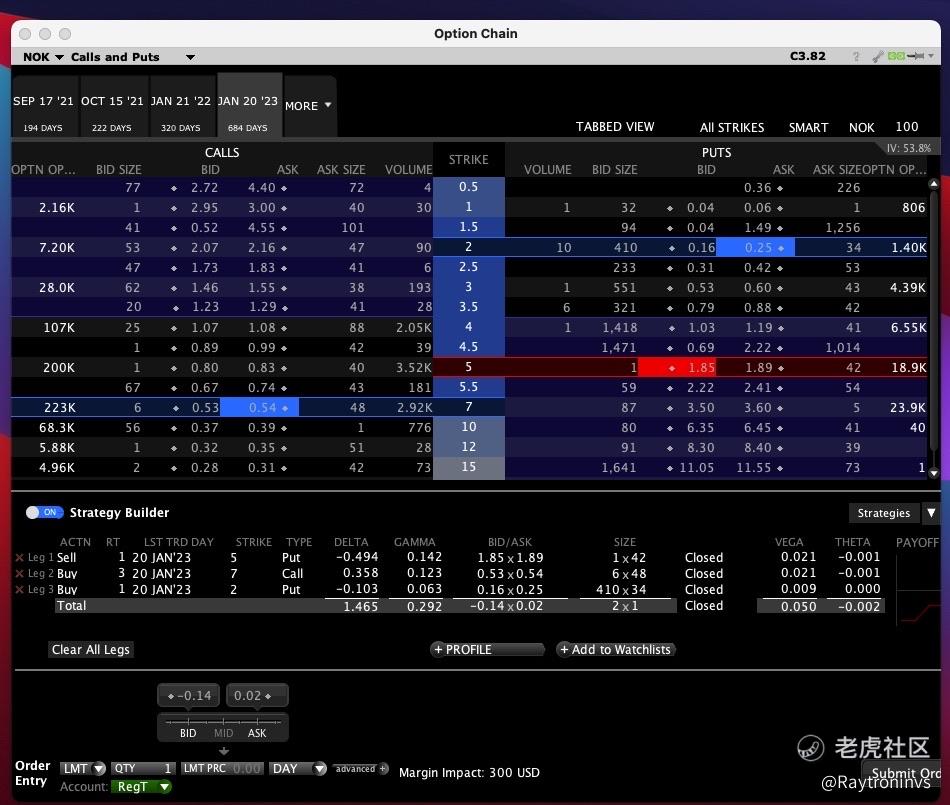Select strike 7 in the strike column
This screenshot has height=805, width=950.
(468, 407)
